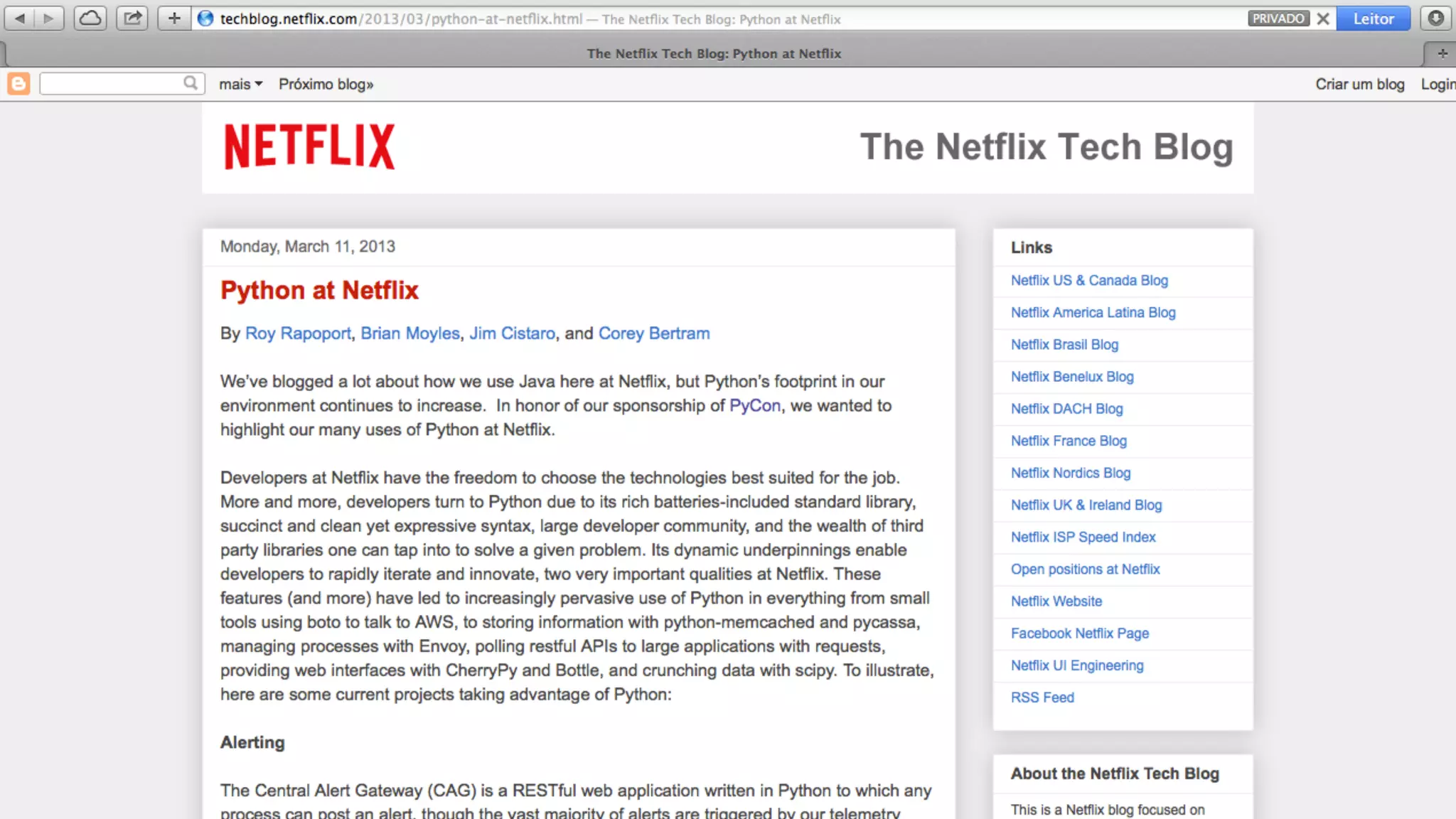
Task: Click the red Netflix logo image
Action: (309, 146)
